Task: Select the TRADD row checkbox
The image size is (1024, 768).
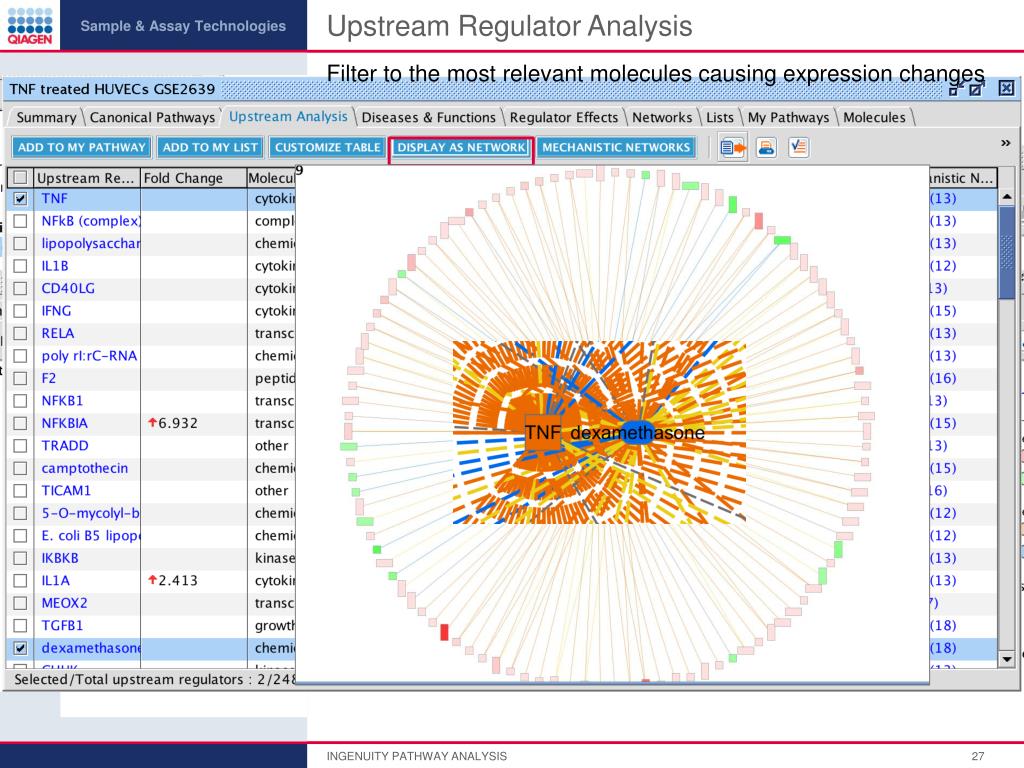Action: coord(20,445)
